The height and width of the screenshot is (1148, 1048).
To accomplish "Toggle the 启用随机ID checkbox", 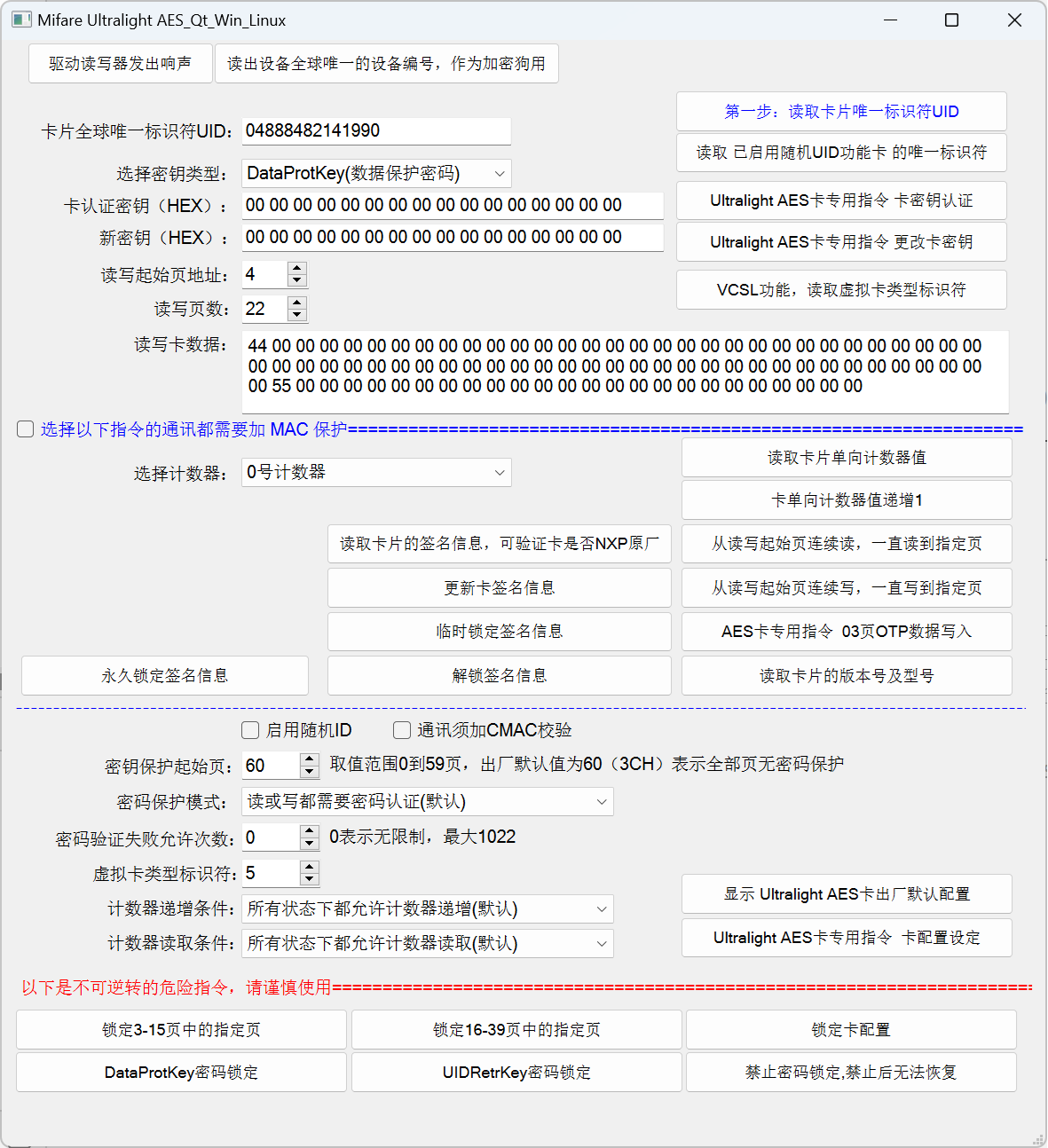I will point(250,730).
